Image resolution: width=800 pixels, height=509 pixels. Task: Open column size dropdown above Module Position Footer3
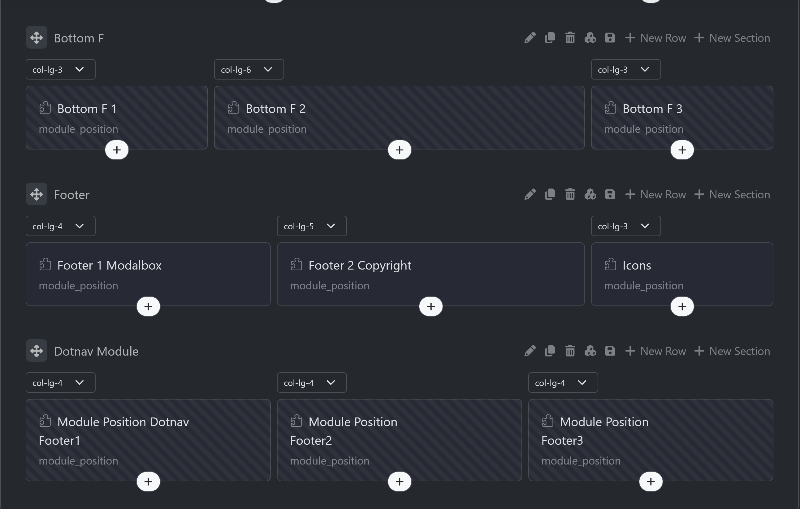563,383
